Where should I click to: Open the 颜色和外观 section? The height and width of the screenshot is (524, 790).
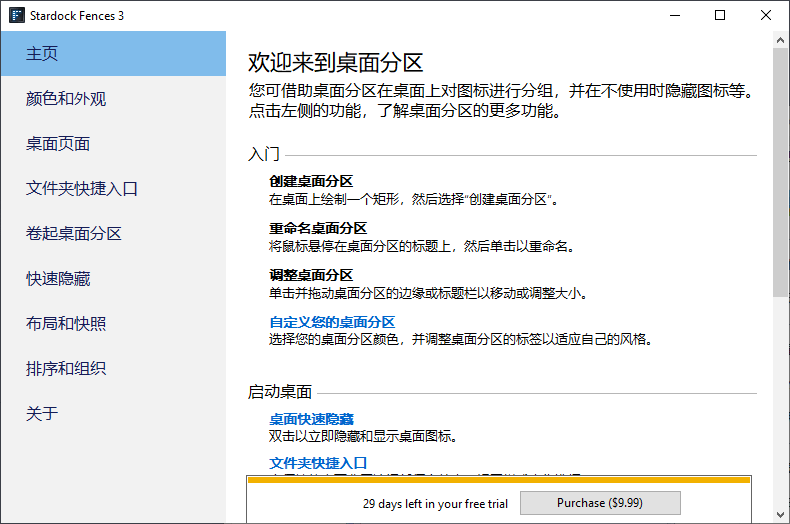click(113, 99)
